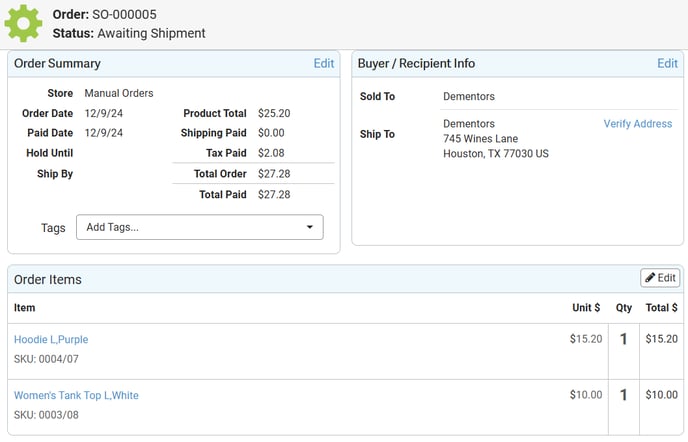Image resolution: width=688 pixels, height=442 pixels.
Task: Open the Hoodie L,Purple item link
Action: (51, 339)
